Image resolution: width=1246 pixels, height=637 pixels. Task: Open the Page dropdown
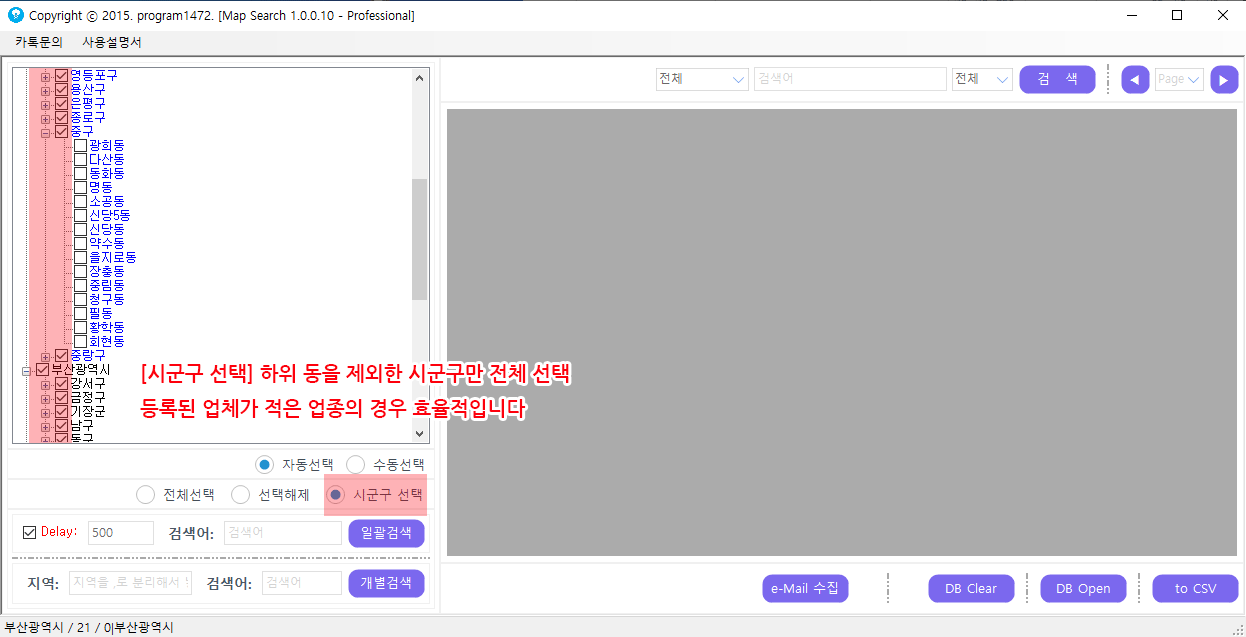click(x=1179, y=80)
